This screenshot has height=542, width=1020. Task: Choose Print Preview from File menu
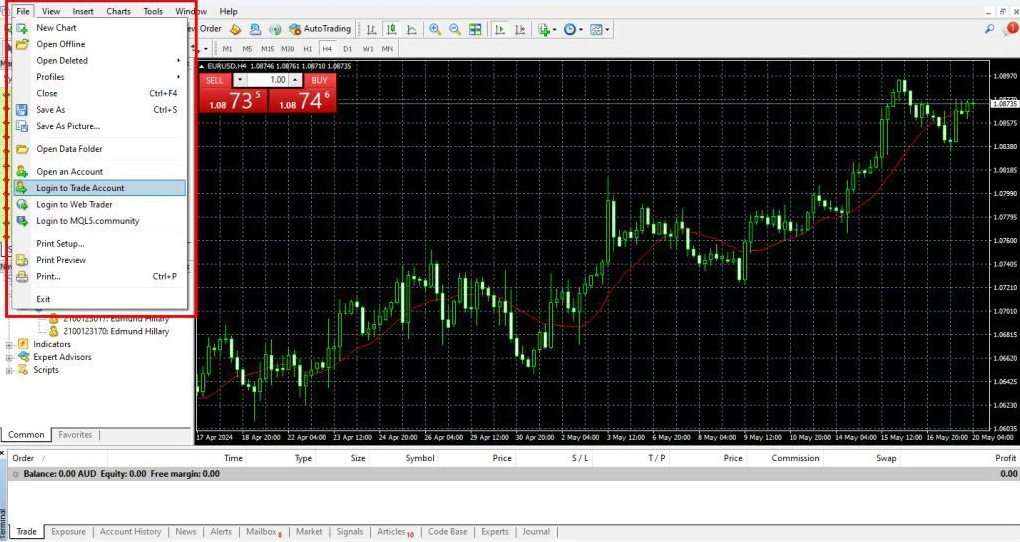coord(100,260)
